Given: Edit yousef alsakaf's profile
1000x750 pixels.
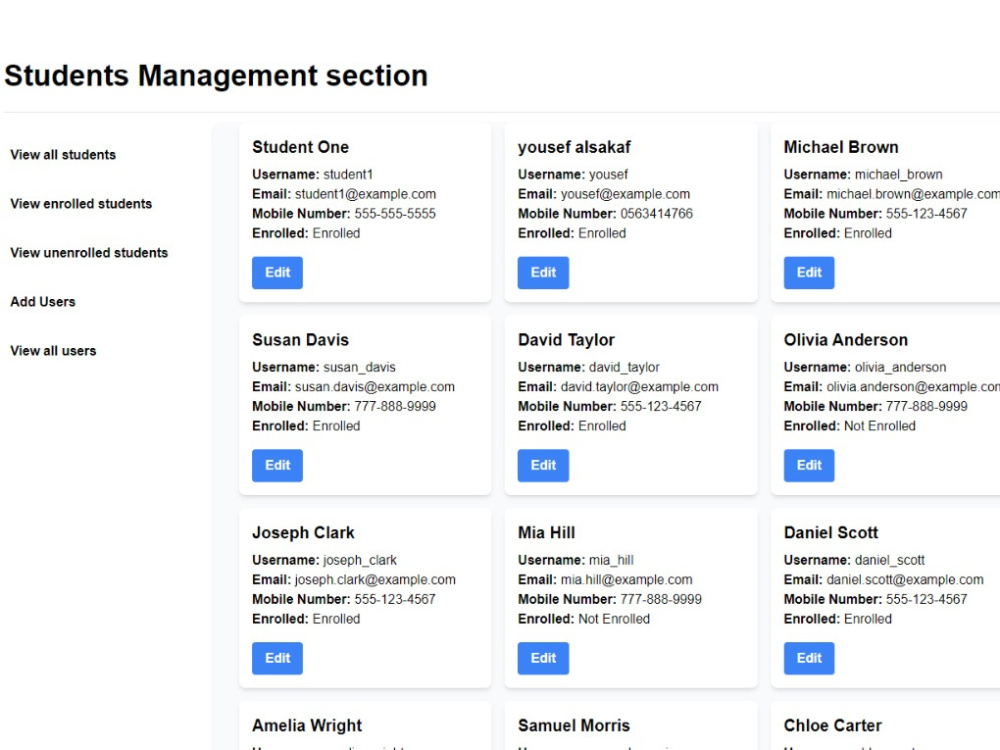Looking at the screenshot, I should (542, 272).
